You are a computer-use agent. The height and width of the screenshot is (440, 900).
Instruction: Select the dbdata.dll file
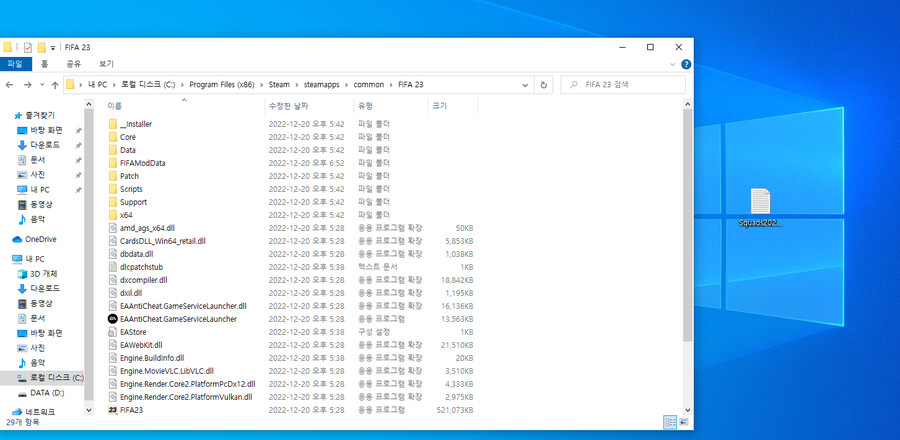click(x=136, y=254)
